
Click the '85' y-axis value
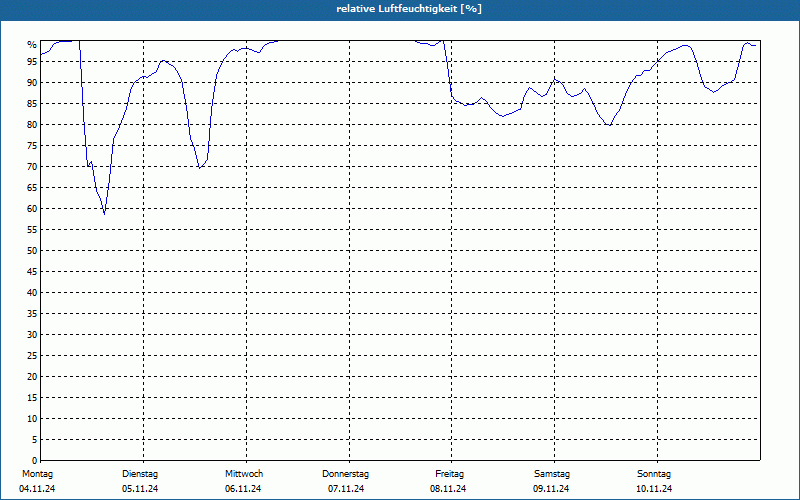point(32,104)
